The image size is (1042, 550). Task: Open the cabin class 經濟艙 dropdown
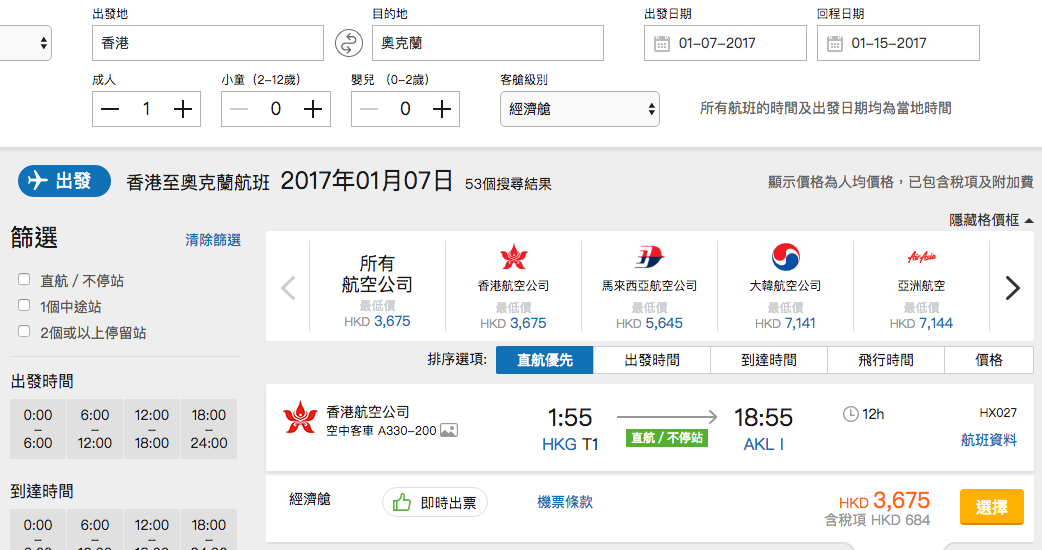579,109
